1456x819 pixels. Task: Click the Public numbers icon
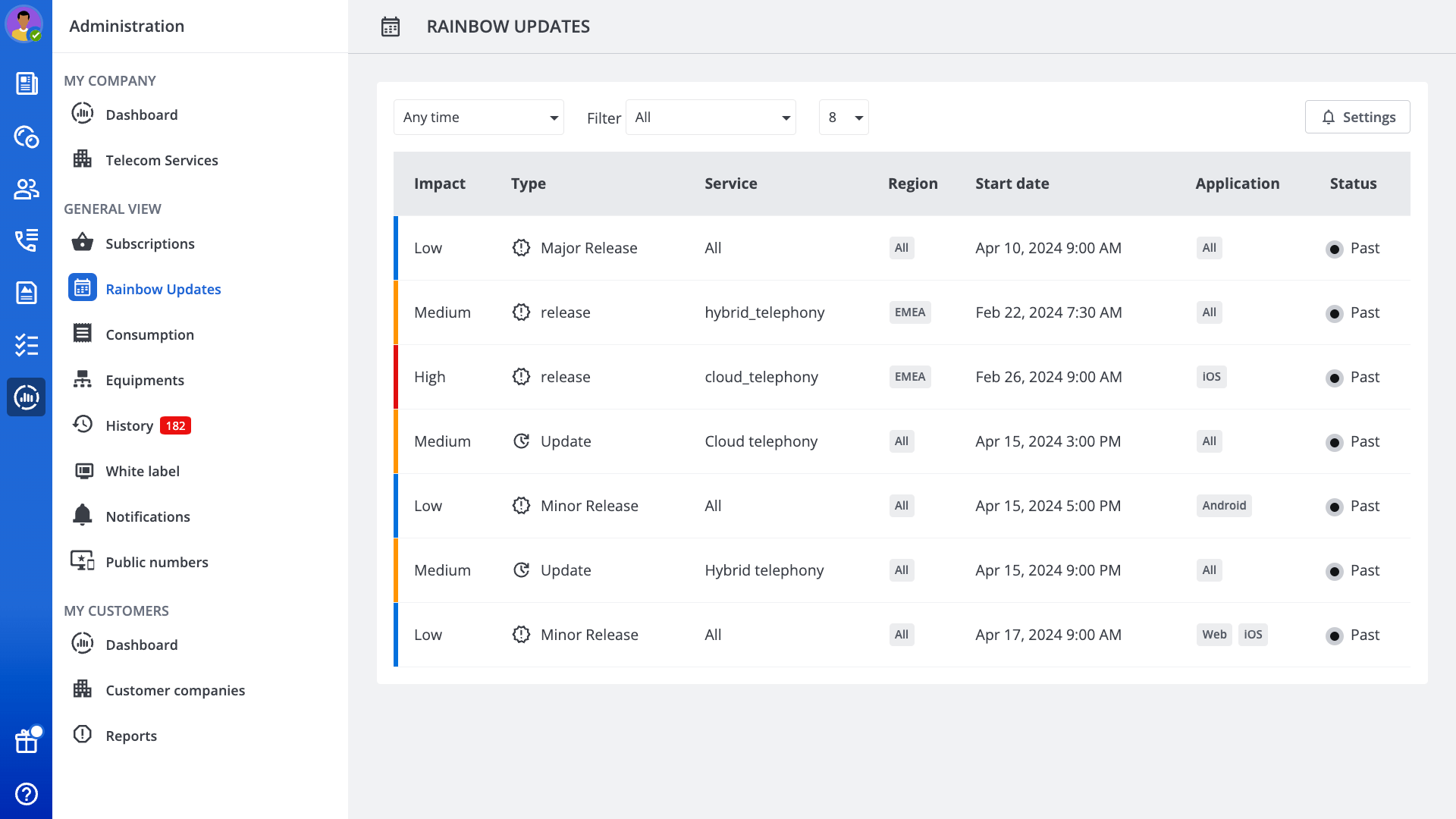pos(82,561)
